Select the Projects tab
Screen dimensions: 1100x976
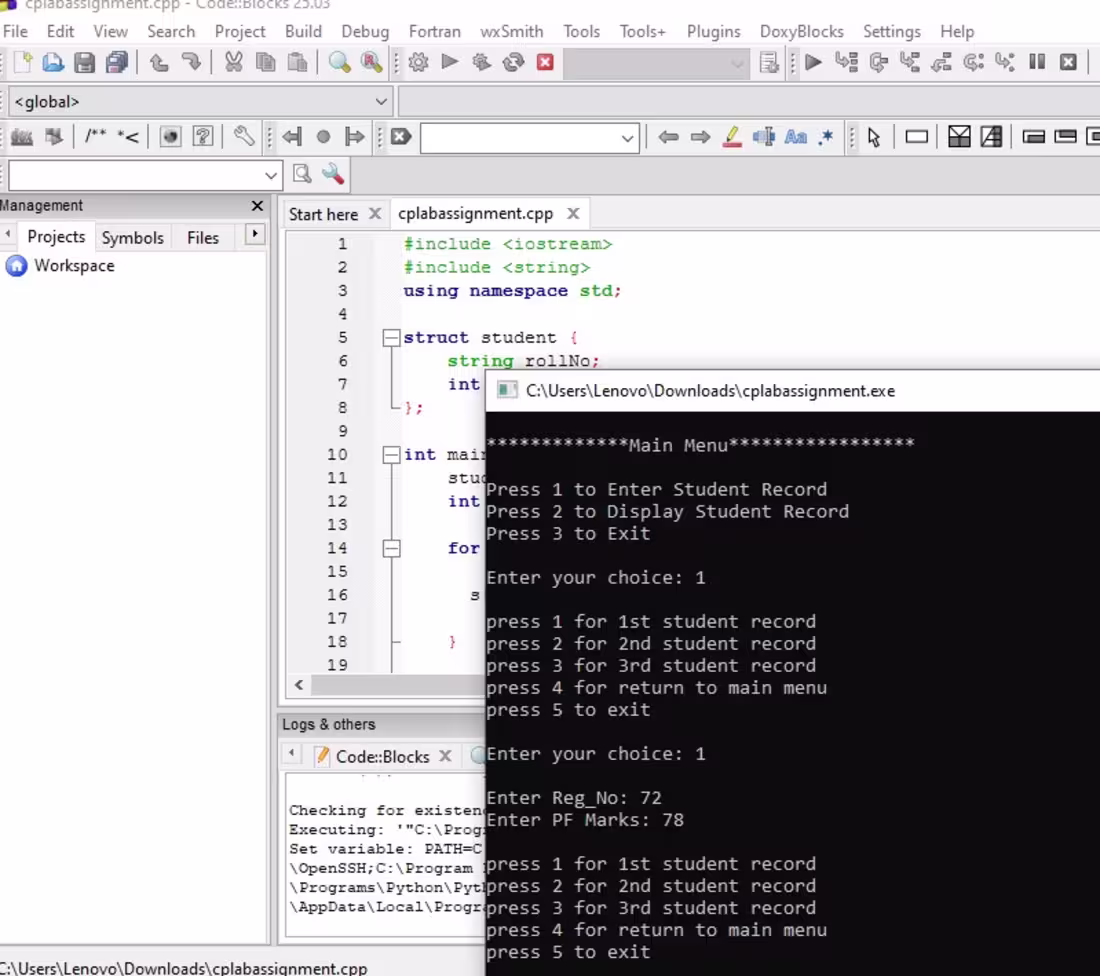pyautogui.click(x=56, y=236)
